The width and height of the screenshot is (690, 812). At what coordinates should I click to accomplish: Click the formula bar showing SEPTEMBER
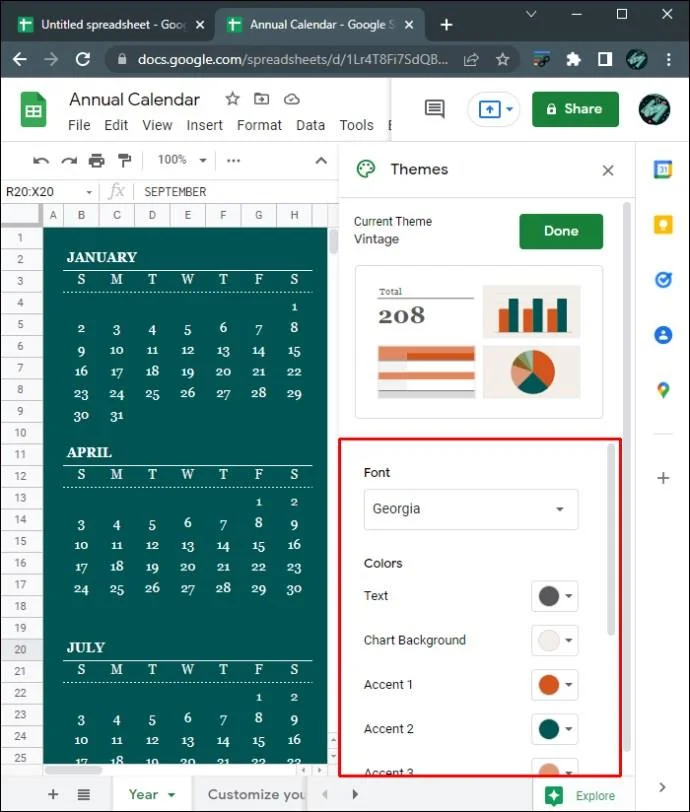(235, 192)
